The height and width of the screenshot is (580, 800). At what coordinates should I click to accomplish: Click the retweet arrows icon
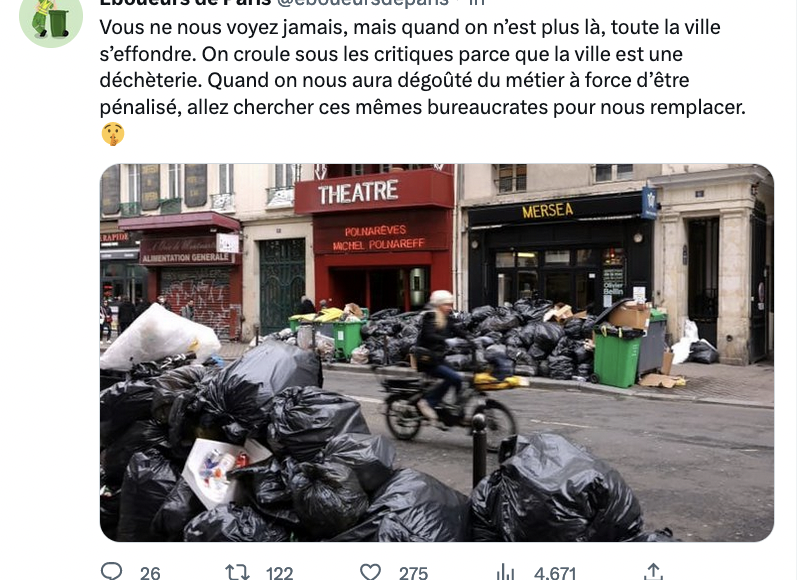click(237, 572)
